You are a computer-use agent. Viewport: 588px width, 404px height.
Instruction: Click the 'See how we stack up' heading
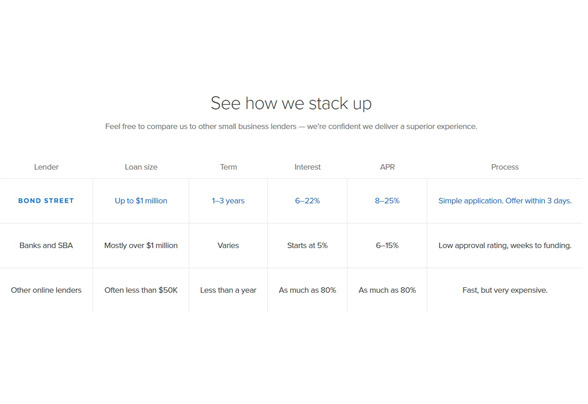(x=291, y=104)
